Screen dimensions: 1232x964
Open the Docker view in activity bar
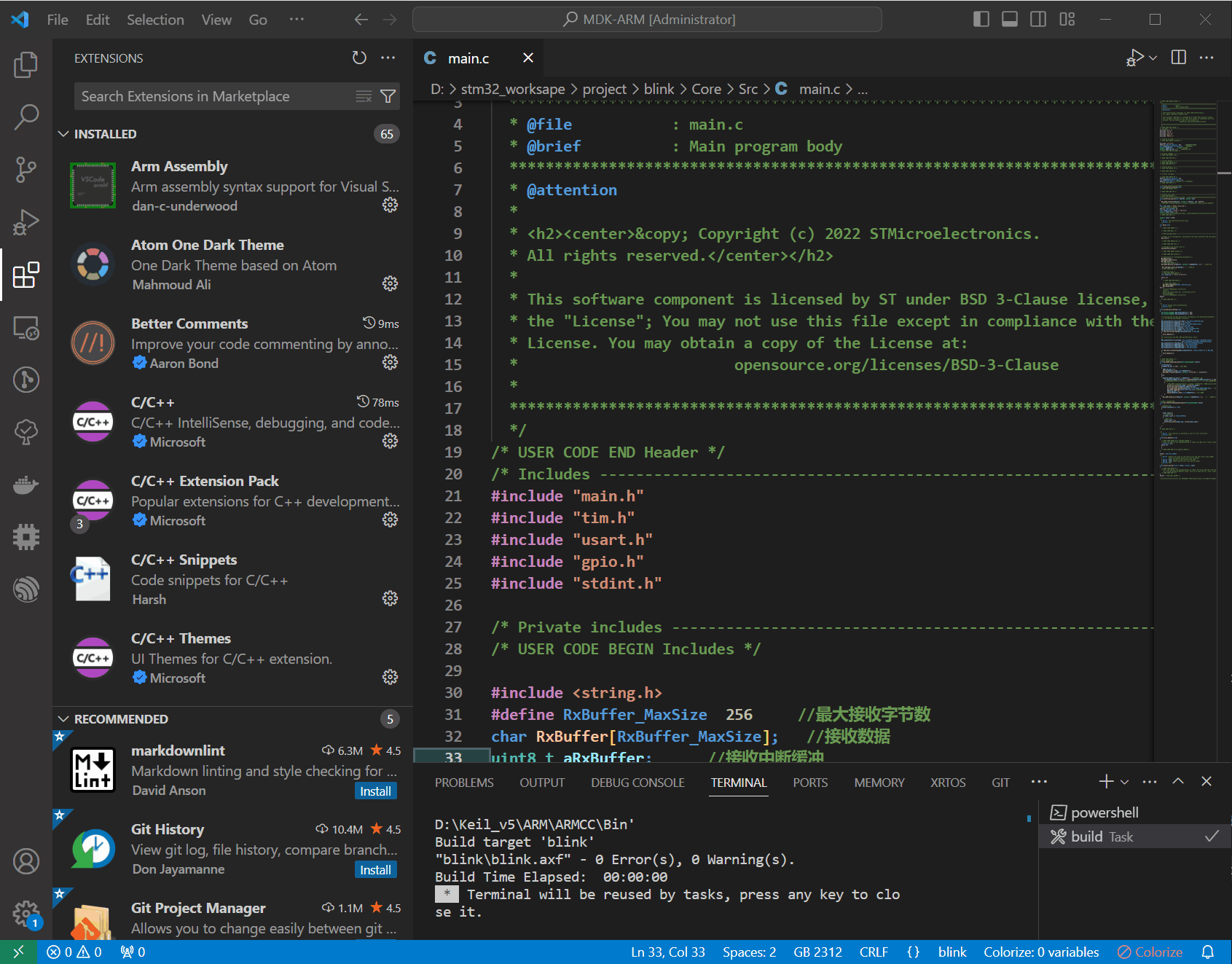[x=26, y=485]
